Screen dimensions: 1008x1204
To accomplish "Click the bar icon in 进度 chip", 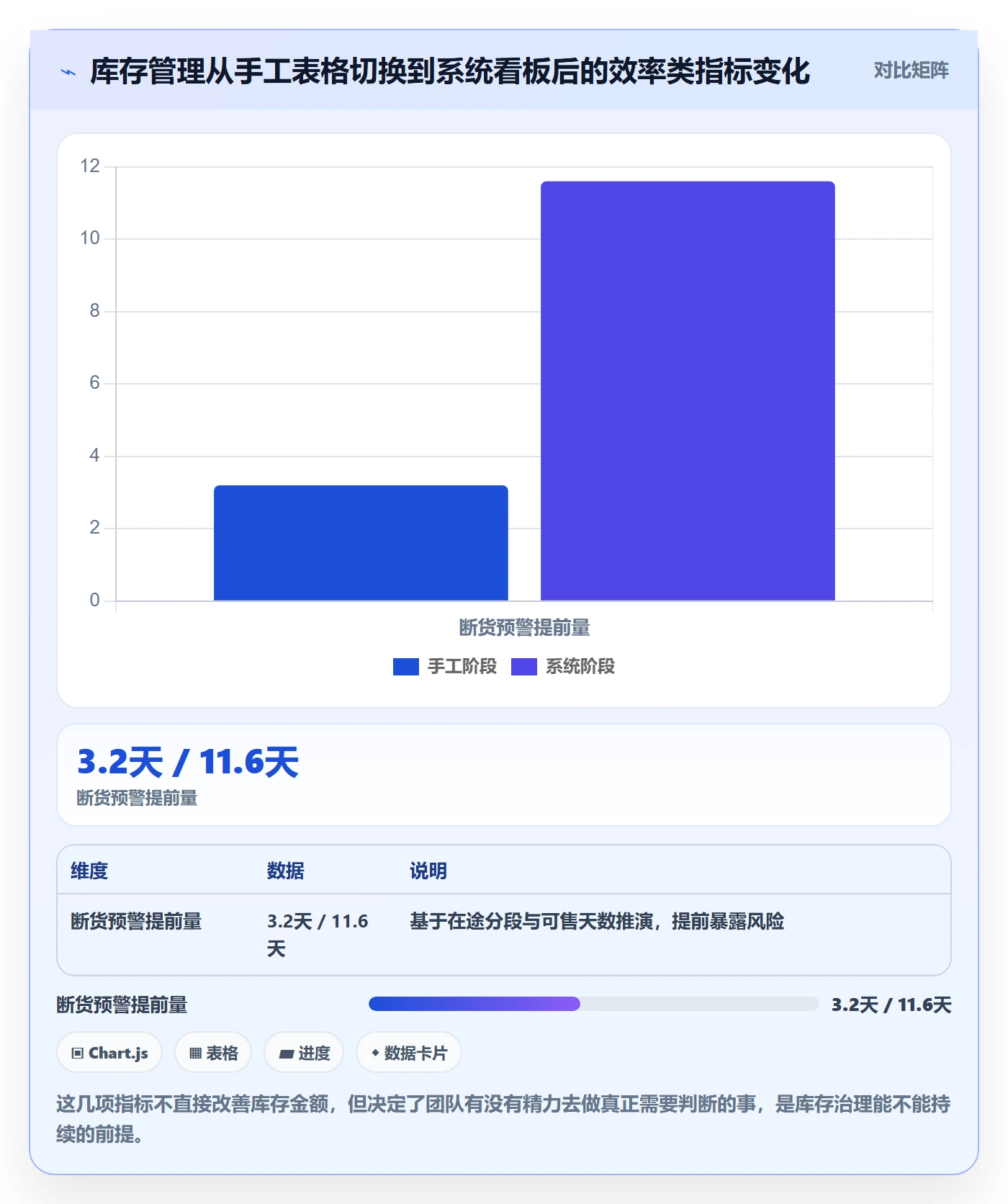I will (x=286, y=1054).
